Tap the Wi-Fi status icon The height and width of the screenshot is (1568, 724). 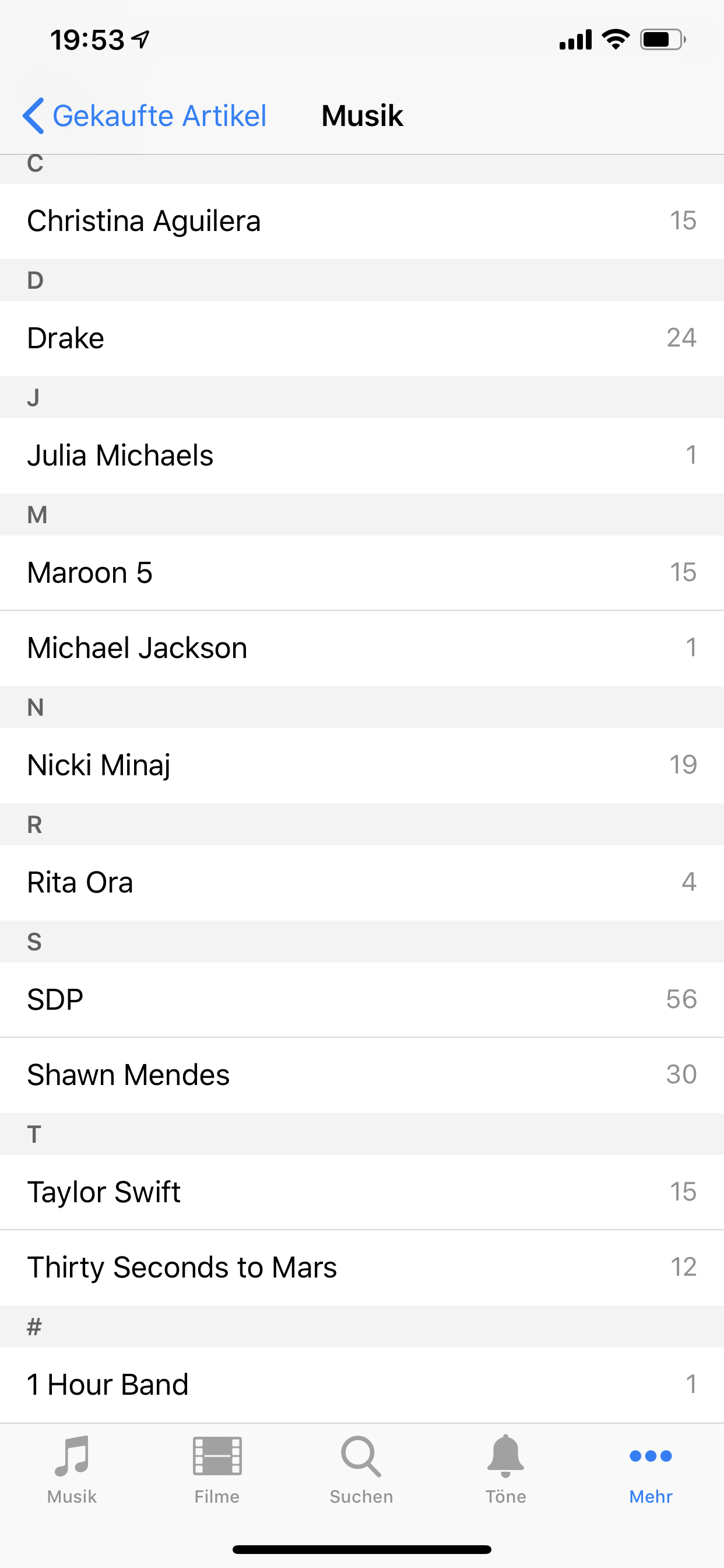tap(615, 40)
